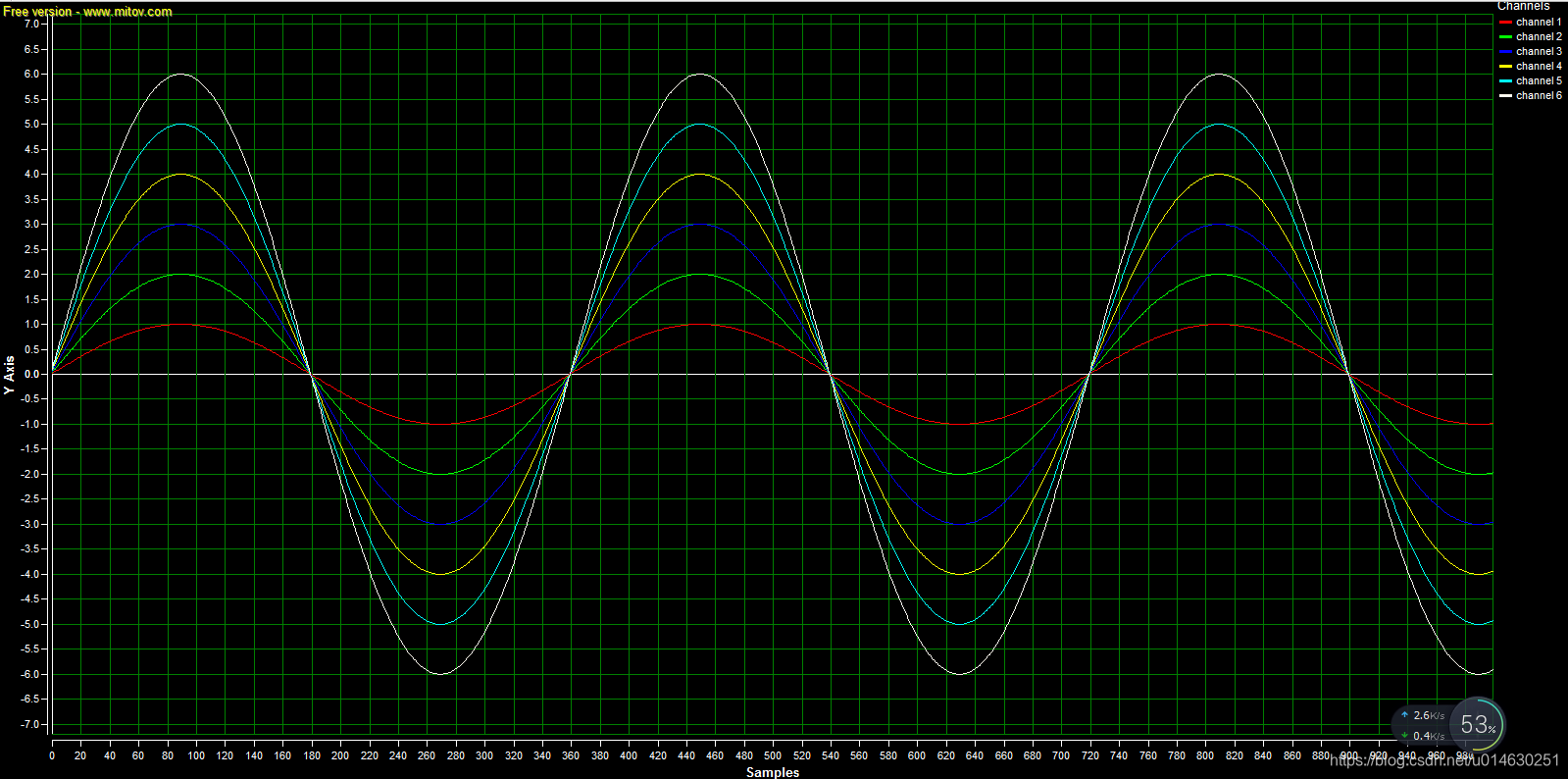
Task: Click the 6.0 tick label on Y axis
Action: pyautogui.click(x=31, y=74)
